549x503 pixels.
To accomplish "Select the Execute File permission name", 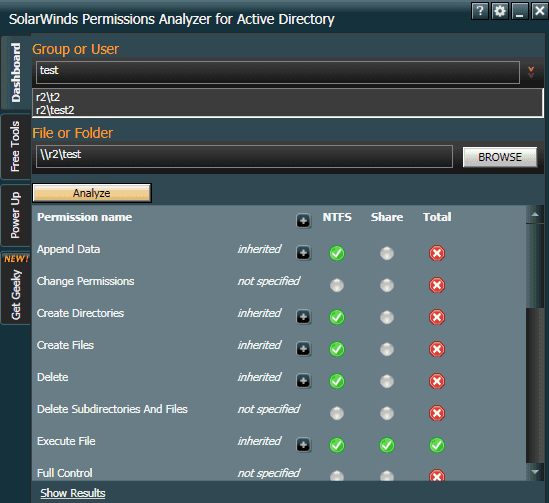I will (66, 441).
